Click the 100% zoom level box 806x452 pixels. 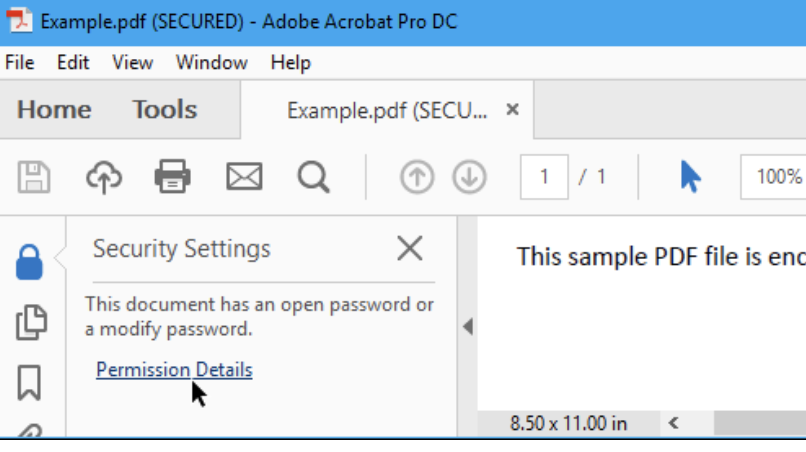774,177
